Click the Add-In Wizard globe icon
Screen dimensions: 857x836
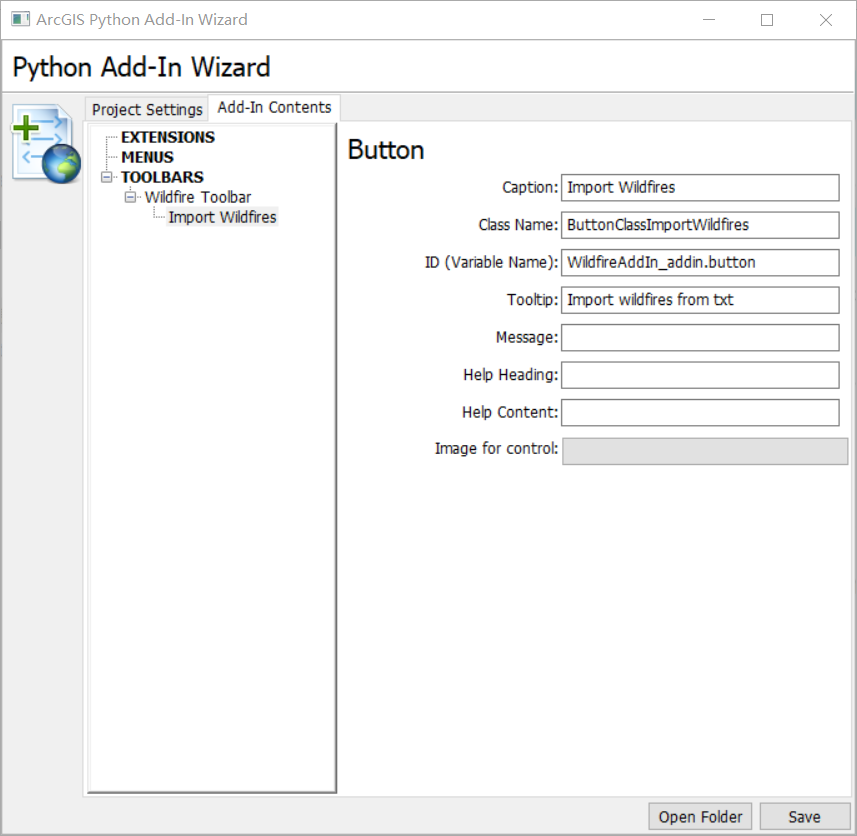[x=45, y=143]
